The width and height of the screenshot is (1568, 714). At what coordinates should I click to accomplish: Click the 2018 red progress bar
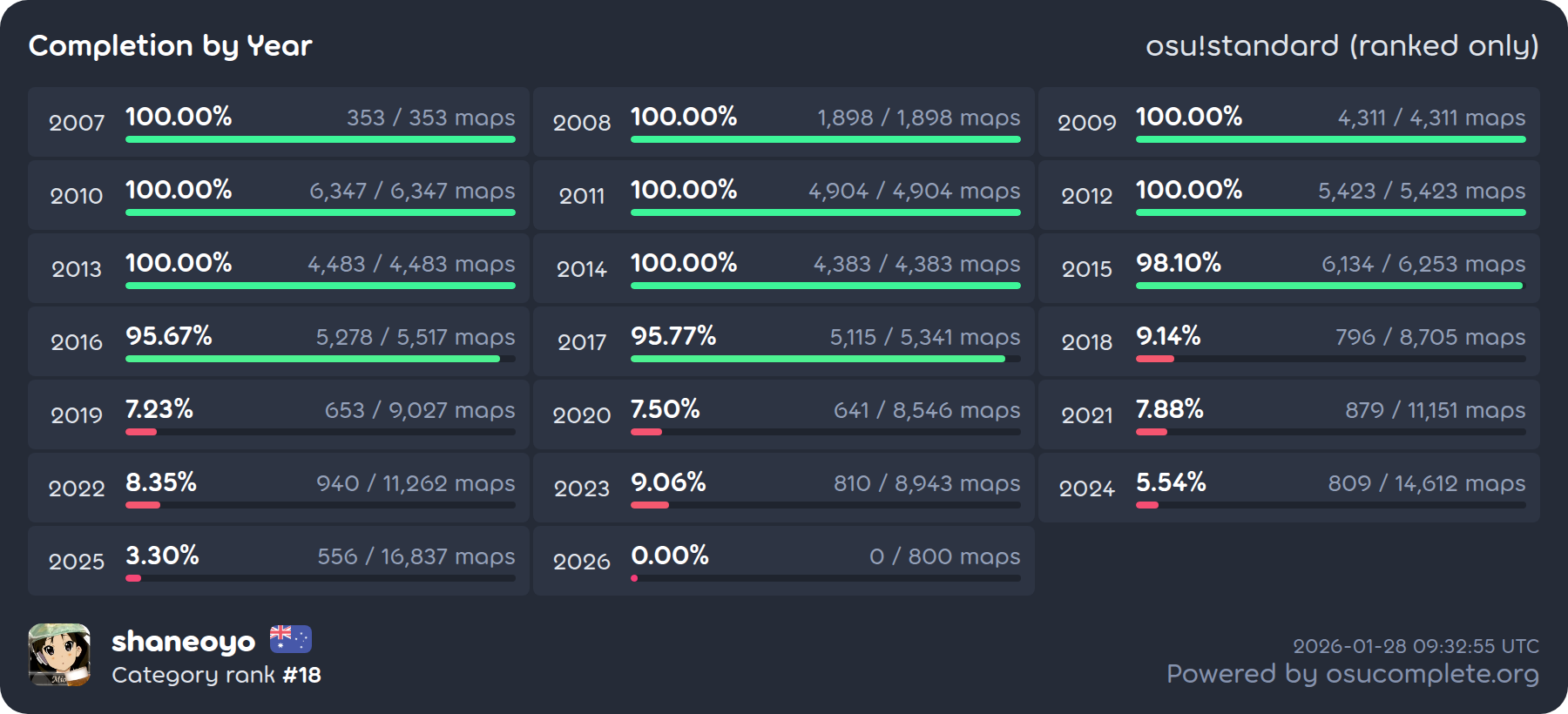(1155, 359)
